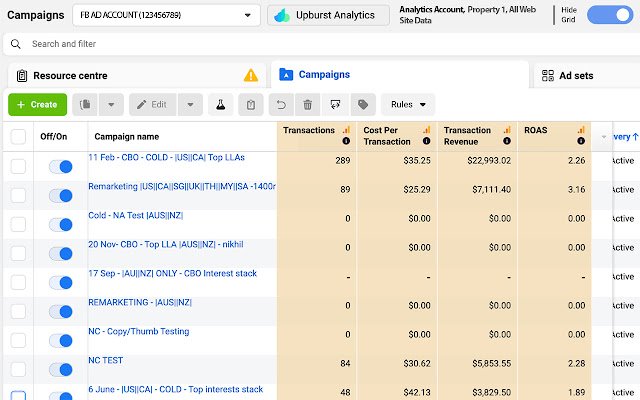The image size is (640, 400).
Task: Click the Off/On column header
Action: [x=53, y=137]
